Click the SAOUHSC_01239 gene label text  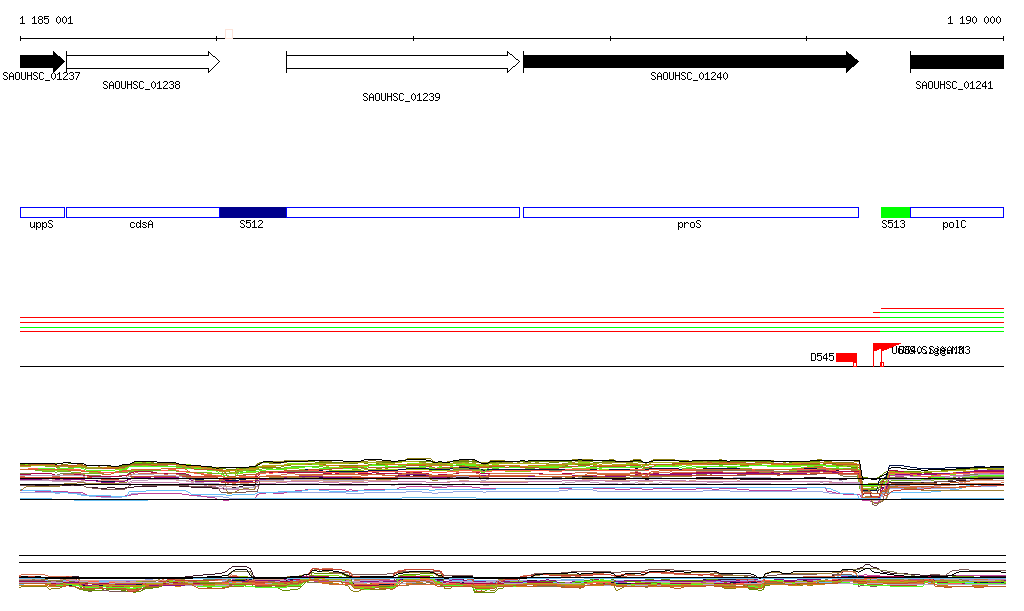point(402,98)
